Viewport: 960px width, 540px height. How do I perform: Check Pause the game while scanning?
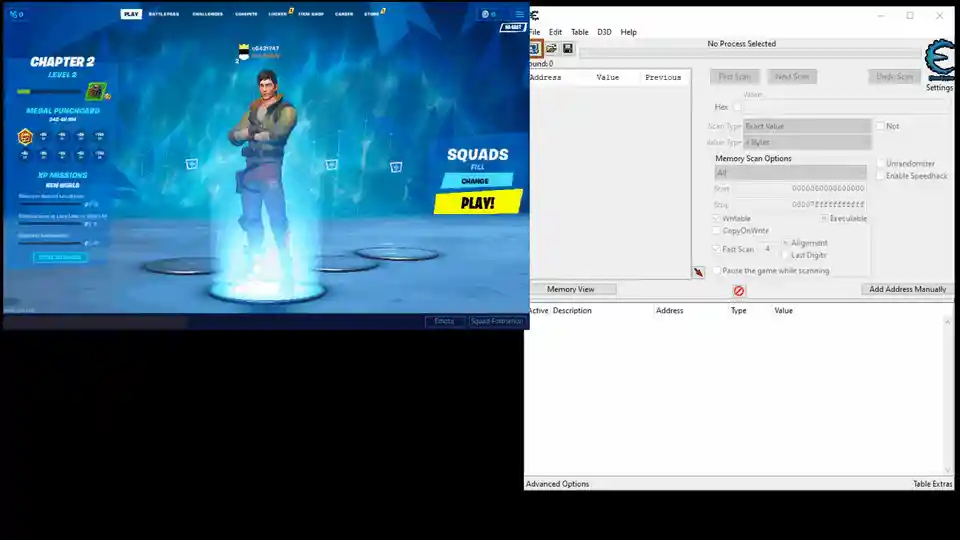(x=716, y=271)
